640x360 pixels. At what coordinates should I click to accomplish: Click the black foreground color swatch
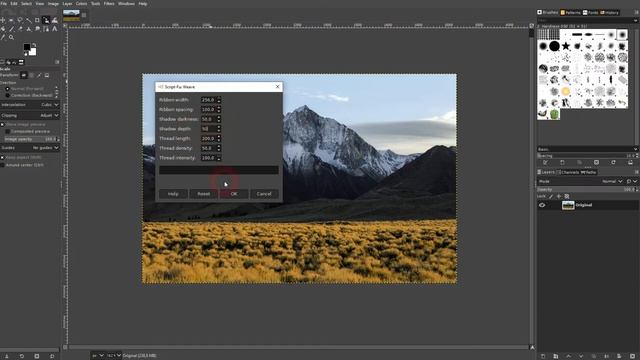(27, 47)
